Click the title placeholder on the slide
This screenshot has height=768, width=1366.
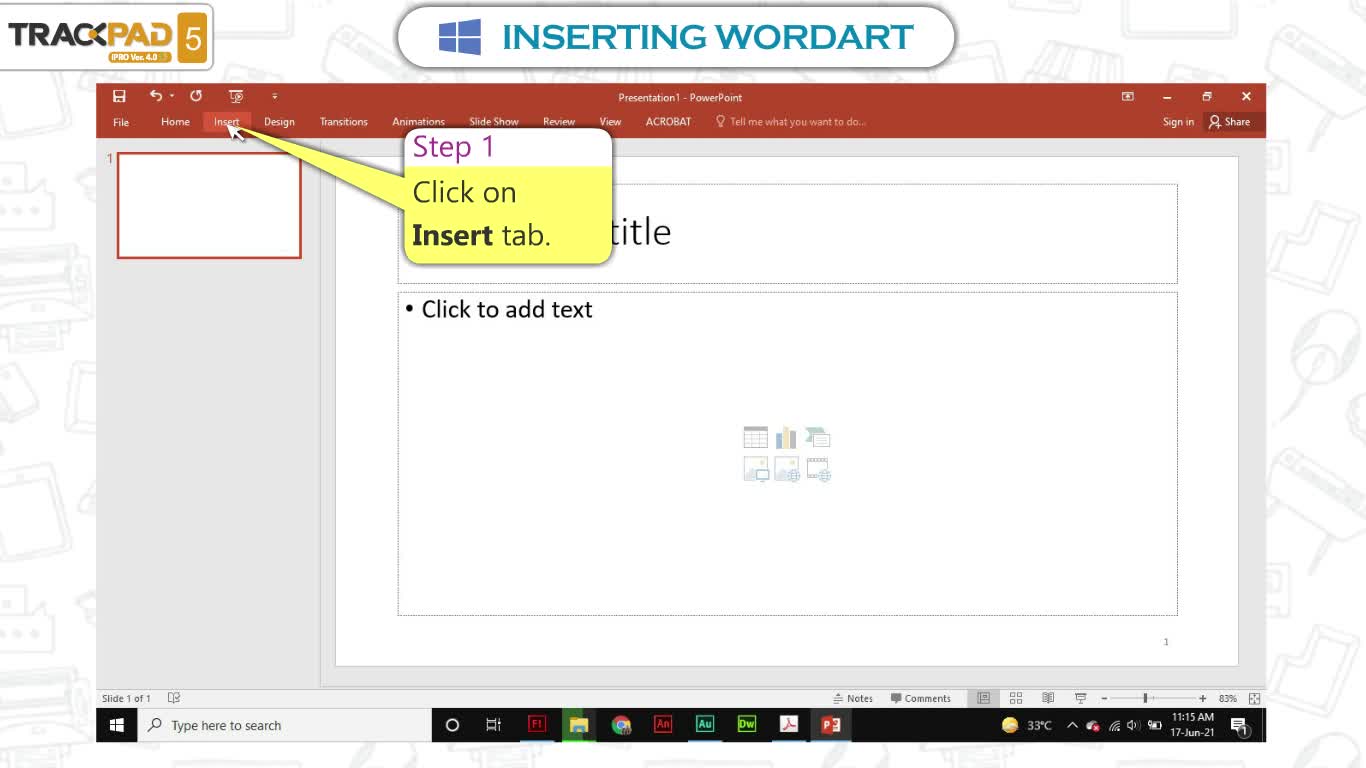788,233
